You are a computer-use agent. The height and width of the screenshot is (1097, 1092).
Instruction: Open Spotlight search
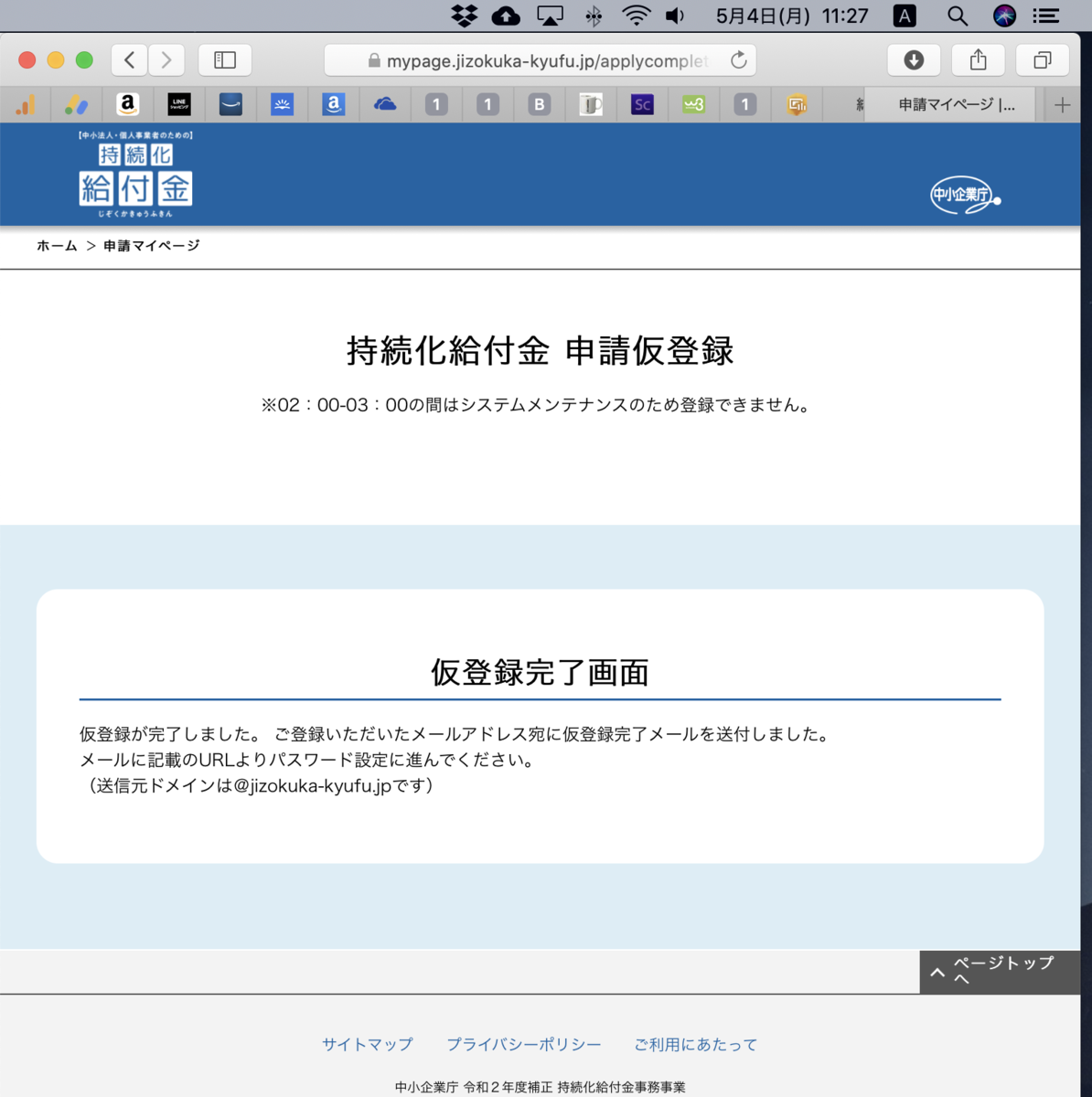(958, 16)
